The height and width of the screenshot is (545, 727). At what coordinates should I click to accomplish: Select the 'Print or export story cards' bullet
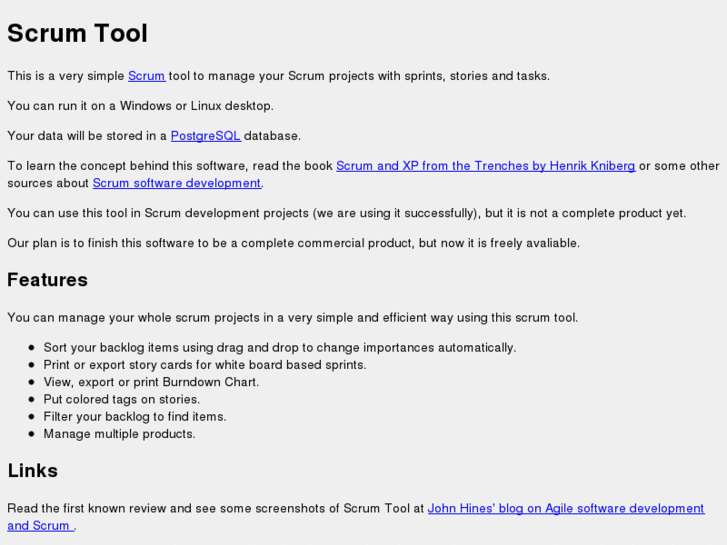[x=204, y=365]
